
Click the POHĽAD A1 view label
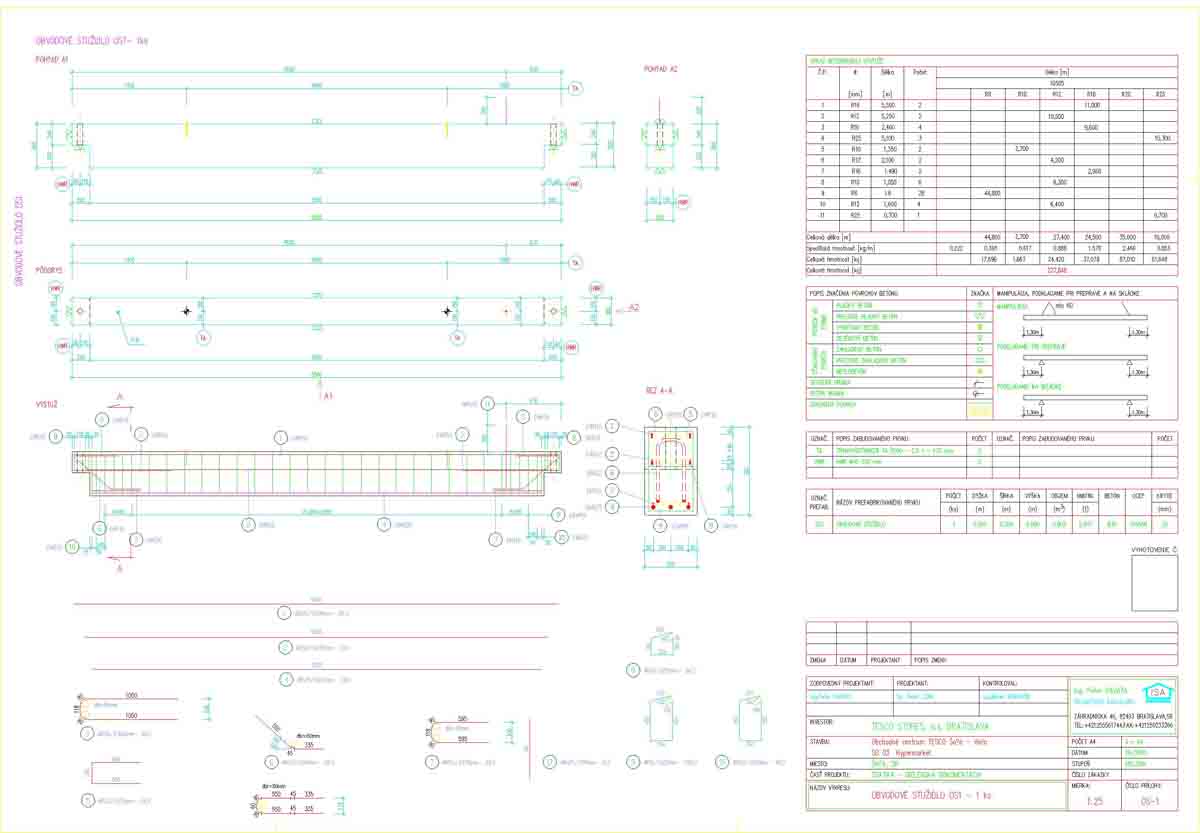51,60
